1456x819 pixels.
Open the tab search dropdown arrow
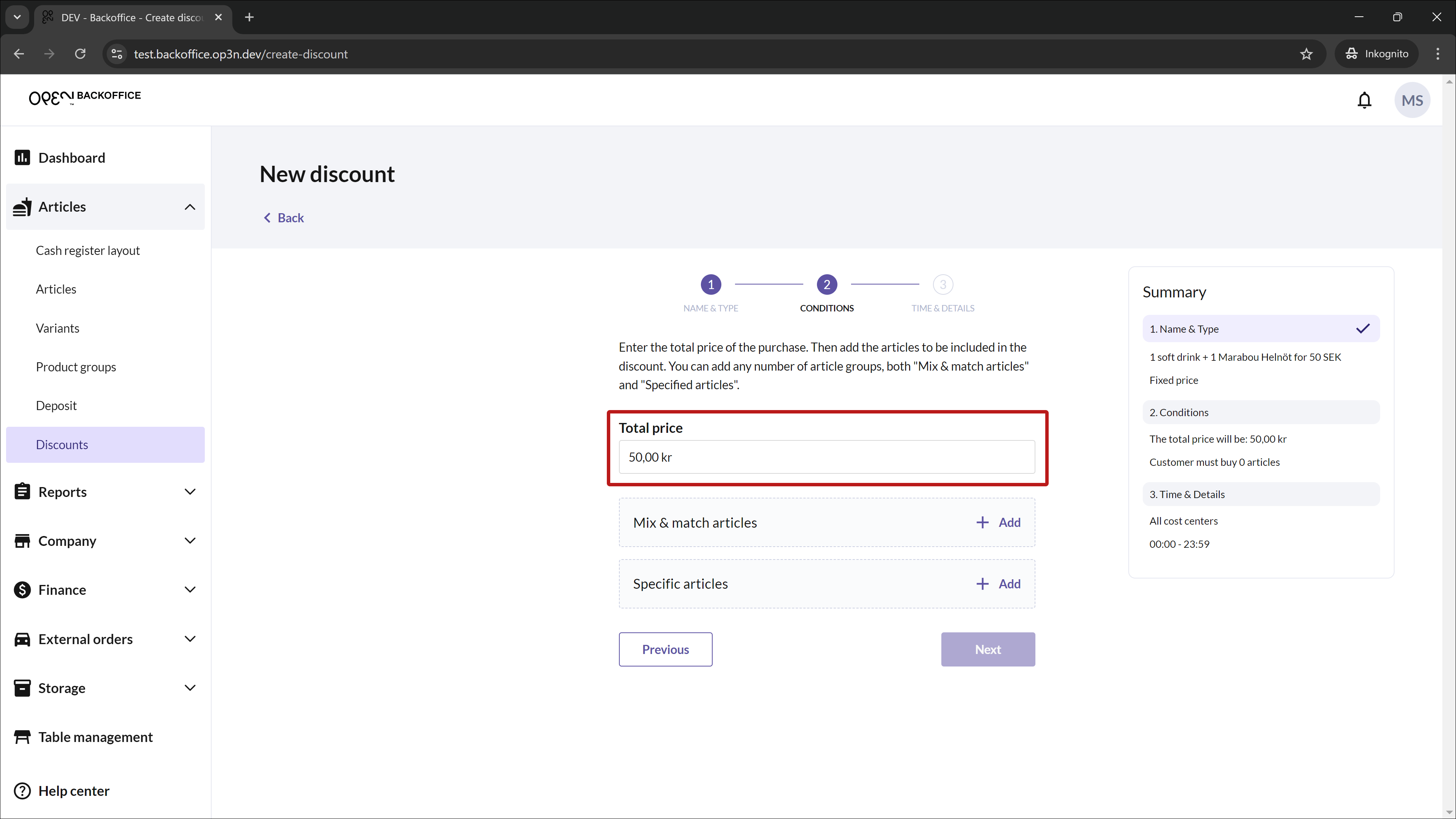pyautogui.click(x=17, y=17)
